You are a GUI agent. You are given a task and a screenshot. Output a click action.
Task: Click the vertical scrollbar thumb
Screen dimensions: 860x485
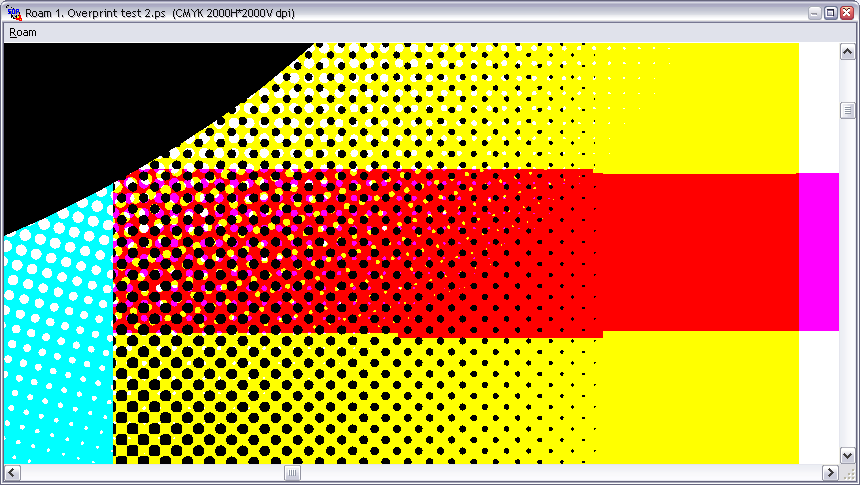point(847,110)
